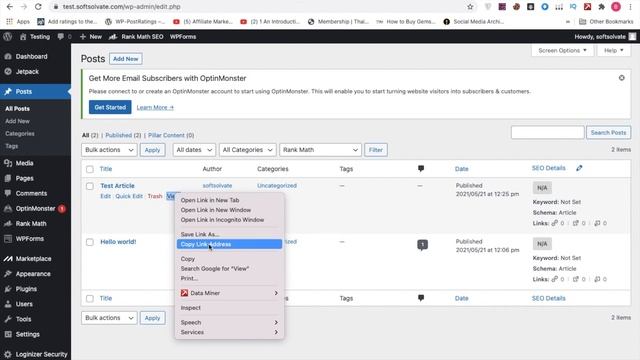This screenshot has width=640, height=360.
Task: Expand Services submenu in context menu
Action: (229, 332)
